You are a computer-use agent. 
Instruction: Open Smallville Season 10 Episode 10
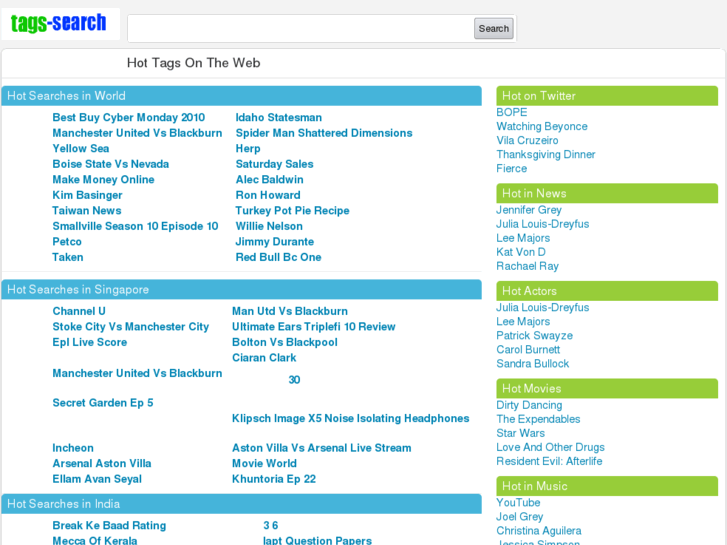tap(135, 226)
